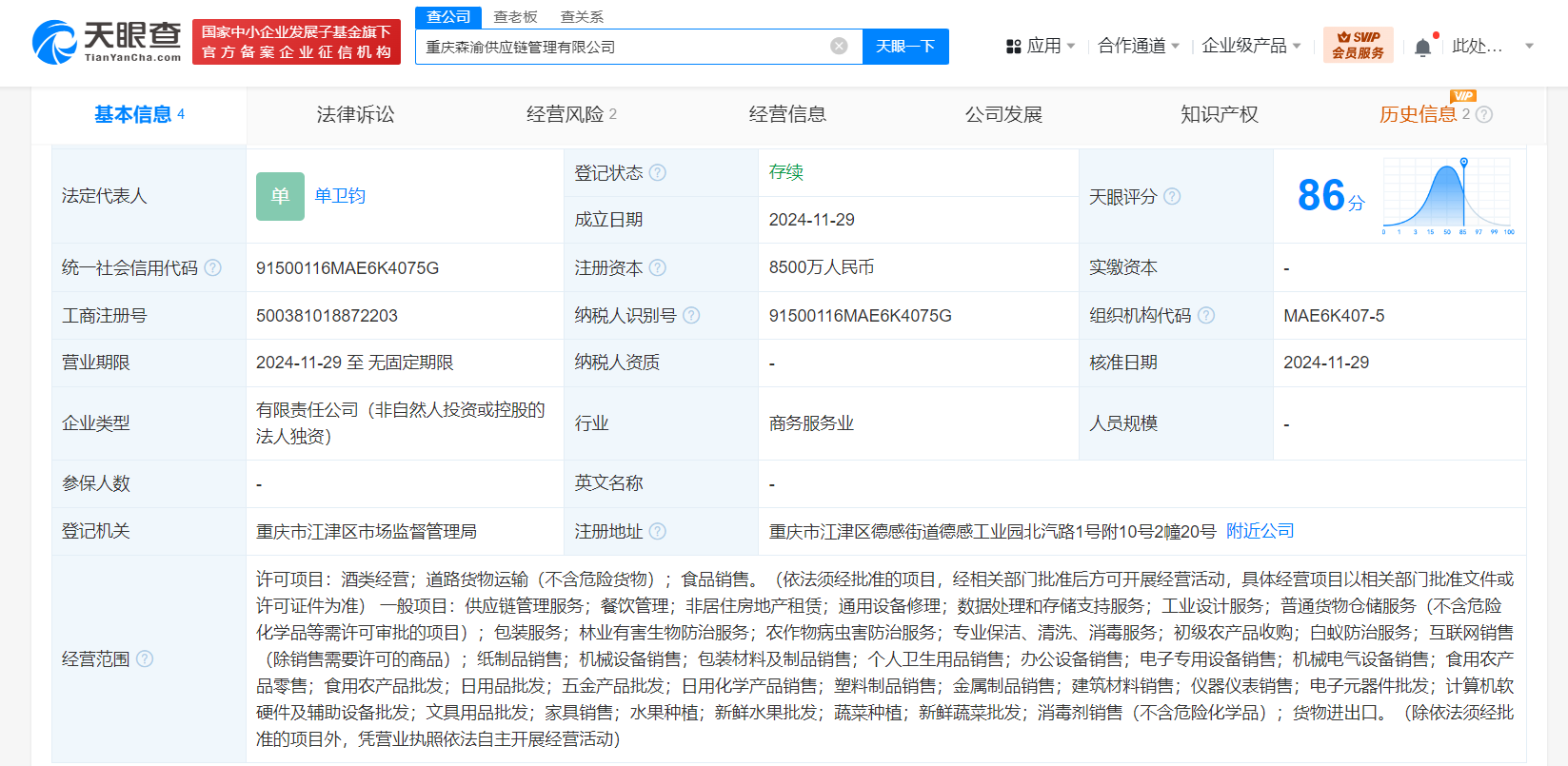Click the 经营范围 description paragraph
Screen dimensions: 1568x766
[x=884, y=658]
